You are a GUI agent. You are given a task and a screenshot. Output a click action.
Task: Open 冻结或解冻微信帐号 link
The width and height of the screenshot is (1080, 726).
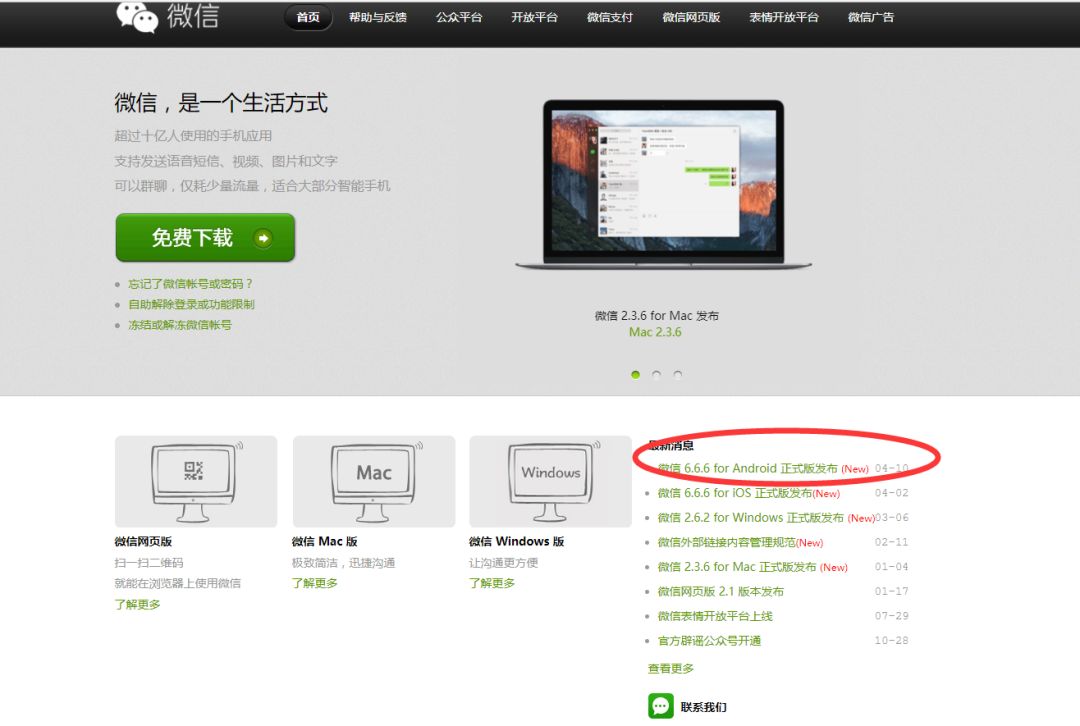[x=180, y=325]
